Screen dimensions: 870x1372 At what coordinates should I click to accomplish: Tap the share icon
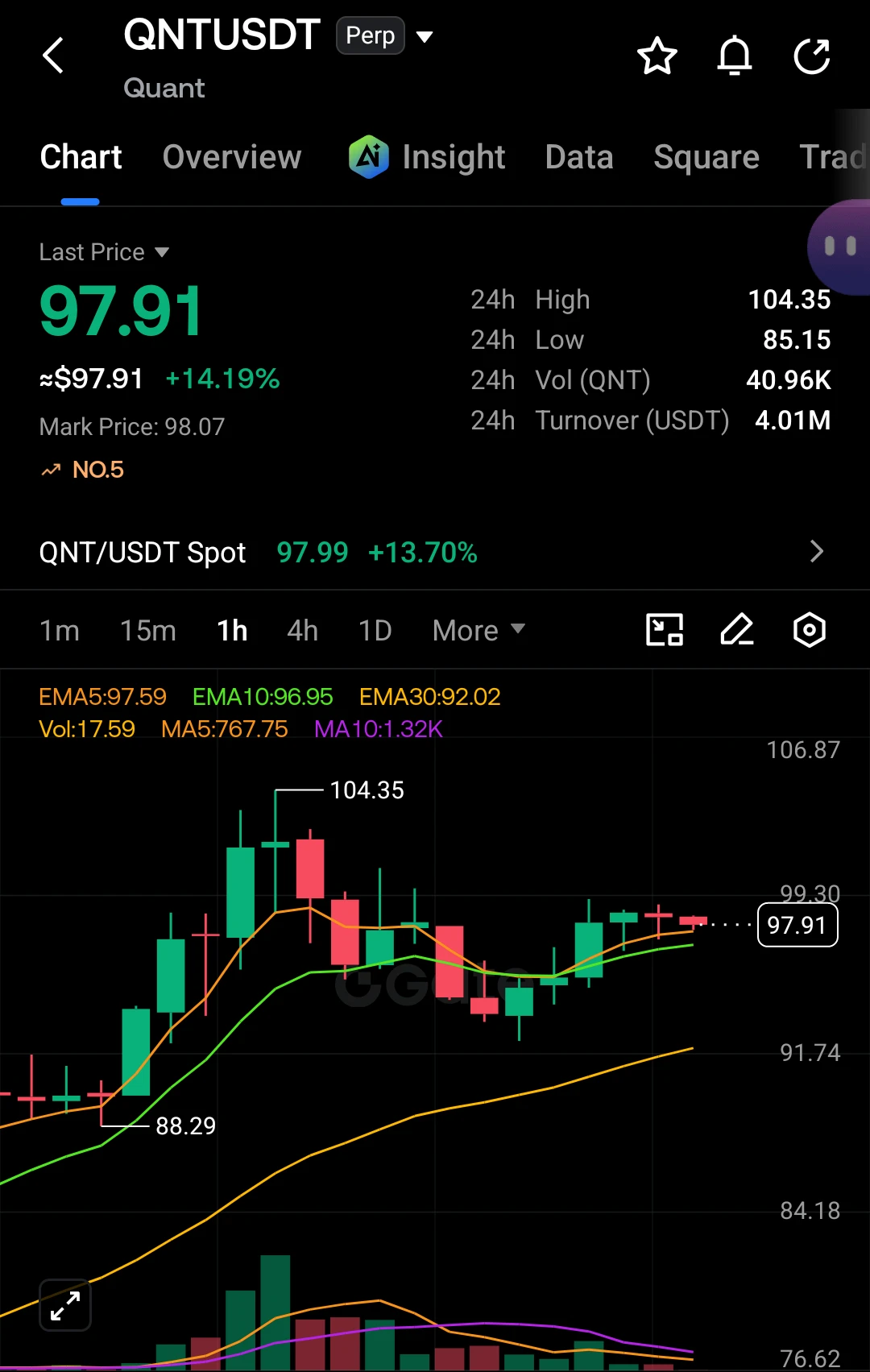[811, 56]
